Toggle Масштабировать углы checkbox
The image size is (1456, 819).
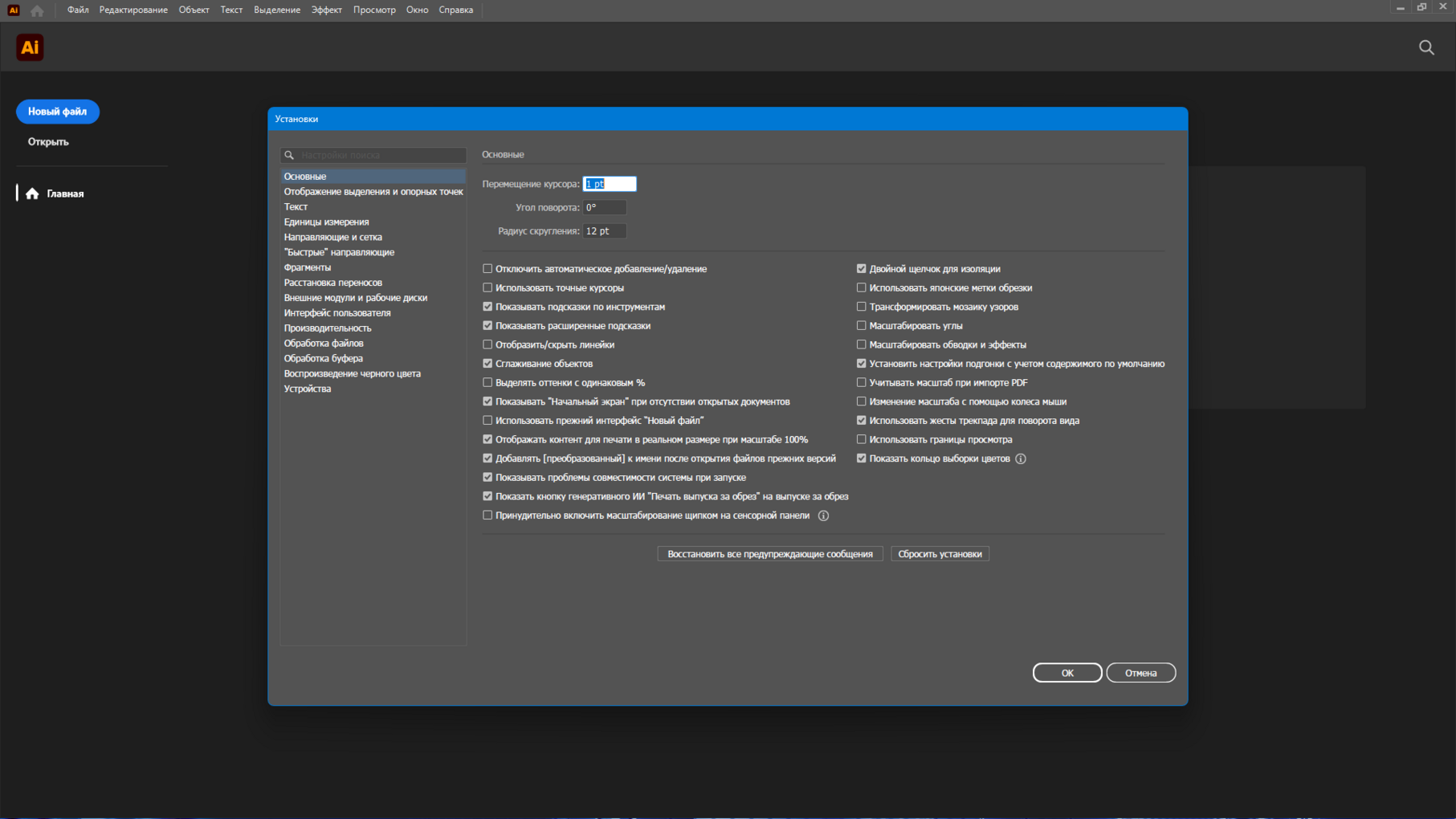coord(861,326)
